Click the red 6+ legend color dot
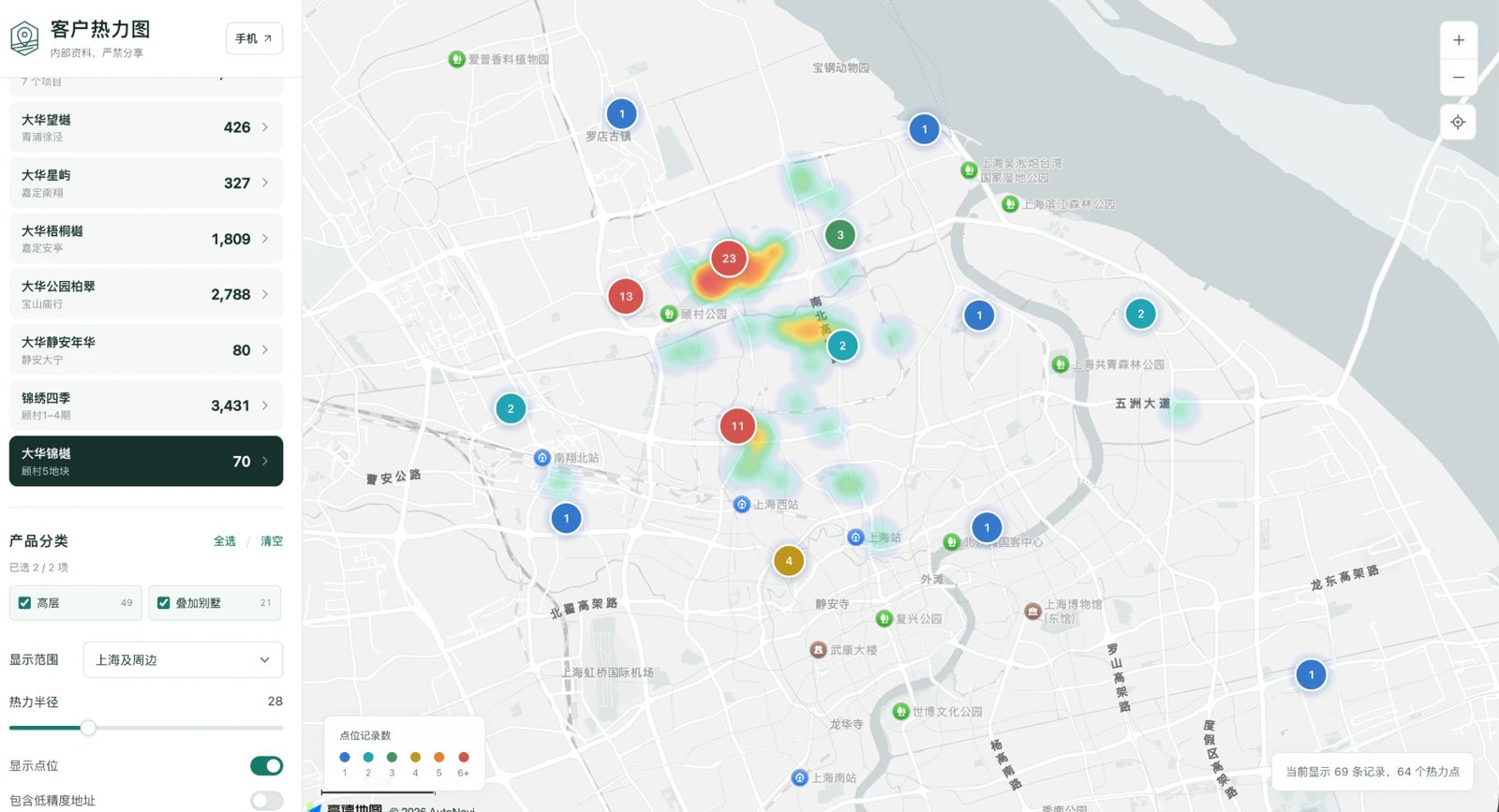This screenshot has width=1499, height=812. pos(464,757)
